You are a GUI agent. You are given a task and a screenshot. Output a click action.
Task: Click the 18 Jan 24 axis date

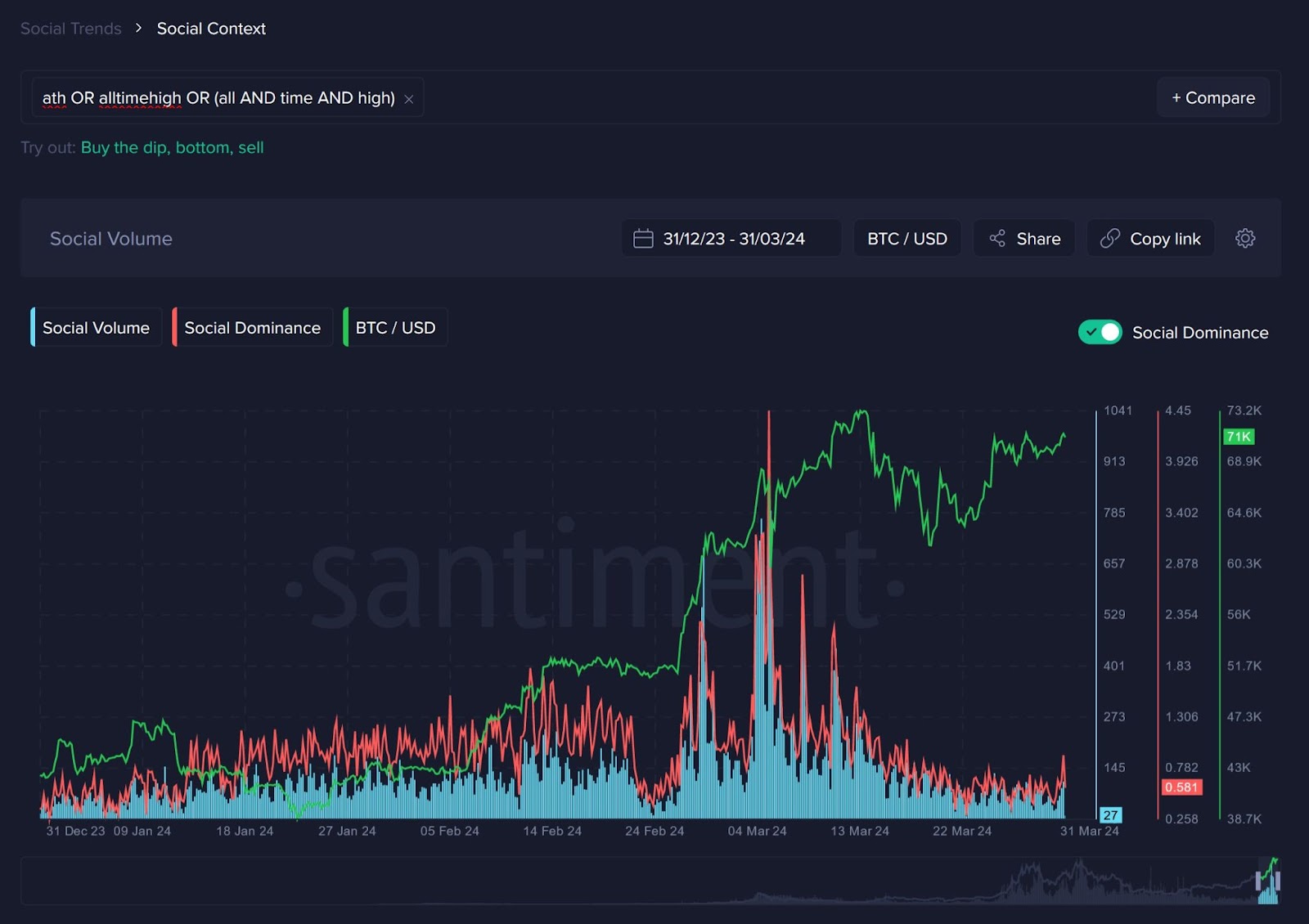(x=245, y=831)
